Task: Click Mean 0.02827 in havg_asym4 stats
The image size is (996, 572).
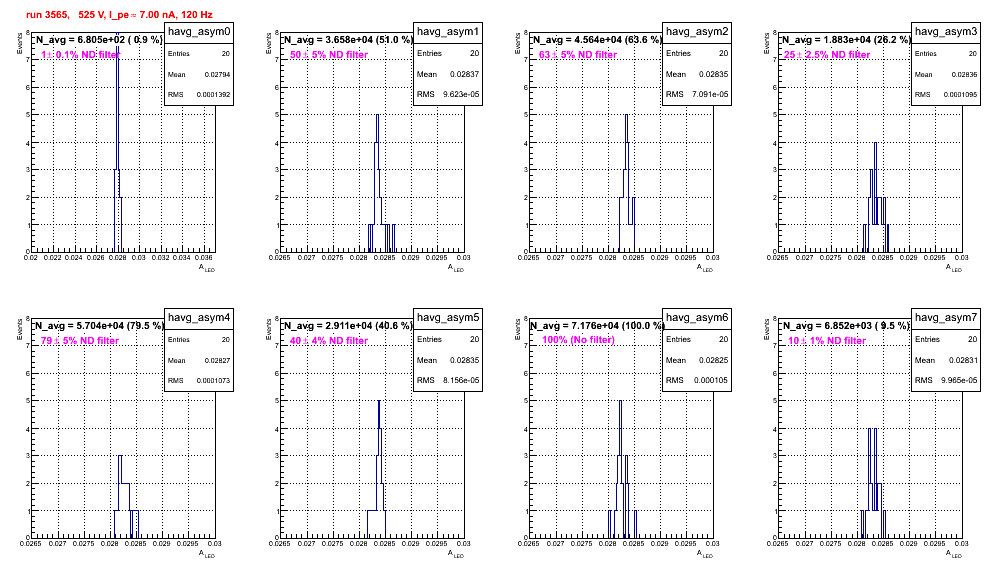Action: [199, 360]
